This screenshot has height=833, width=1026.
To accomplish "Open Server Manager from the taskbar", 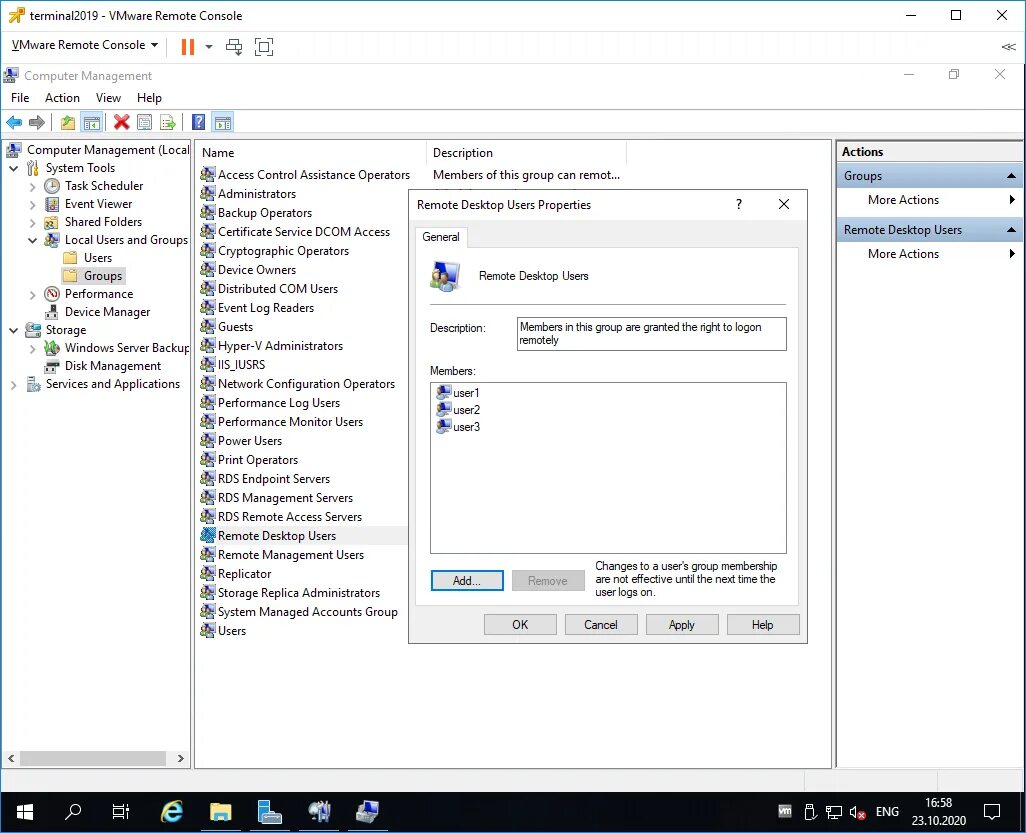I will click(269, 812).
